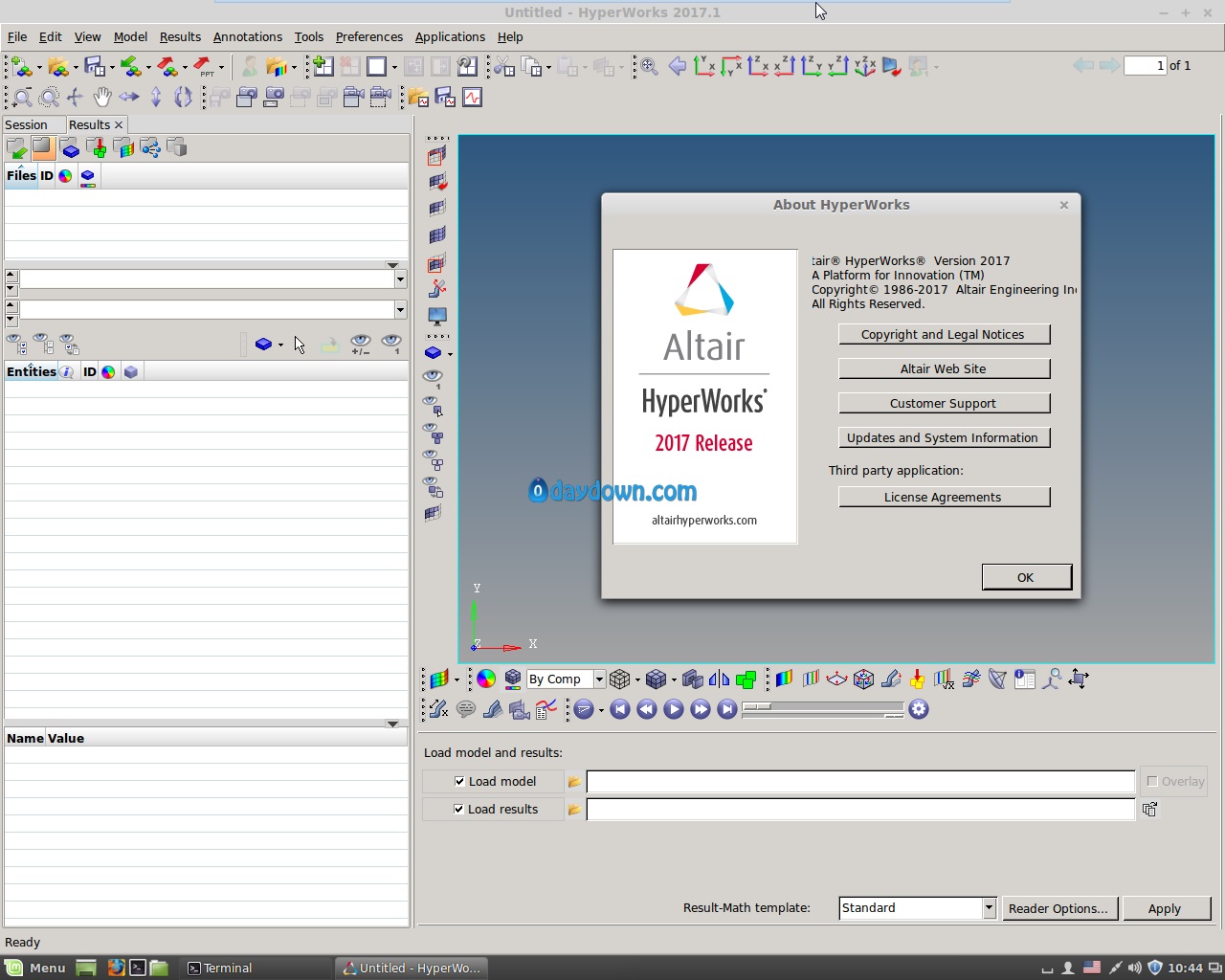This screenshot has height=980, width=1225.
Task: Jump to the first animation frame
Action: coord(620,709)
